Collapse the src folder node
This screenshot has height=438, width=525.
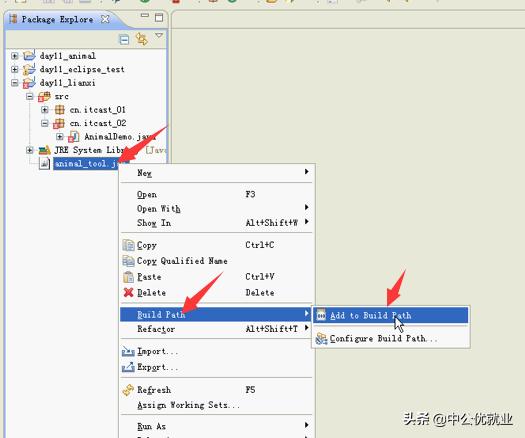(30, 96)
